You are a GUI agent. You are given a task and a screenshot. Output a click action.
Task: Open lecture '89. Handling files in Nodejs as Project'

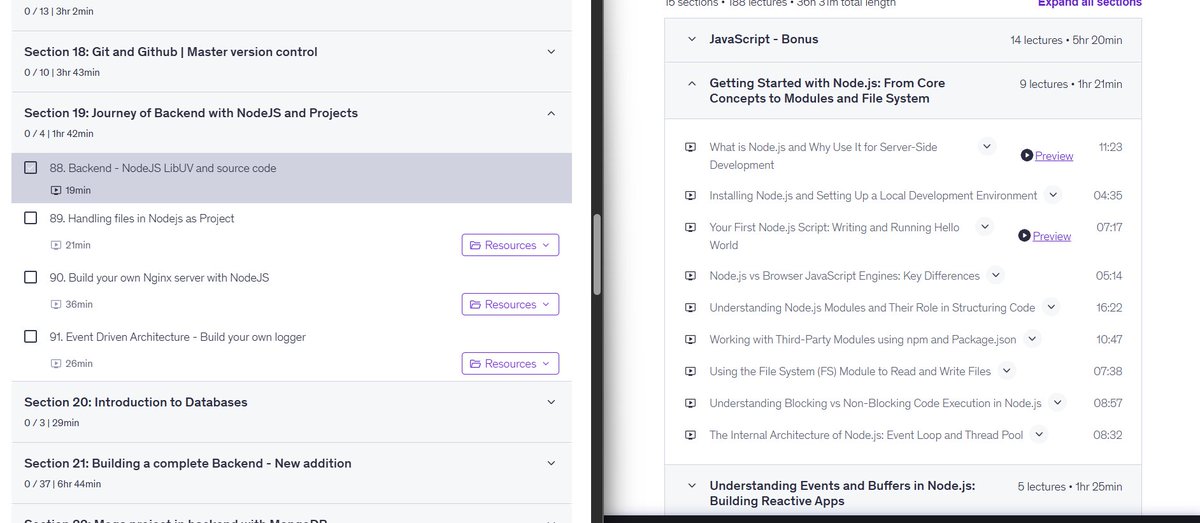(x=142, y=218)
